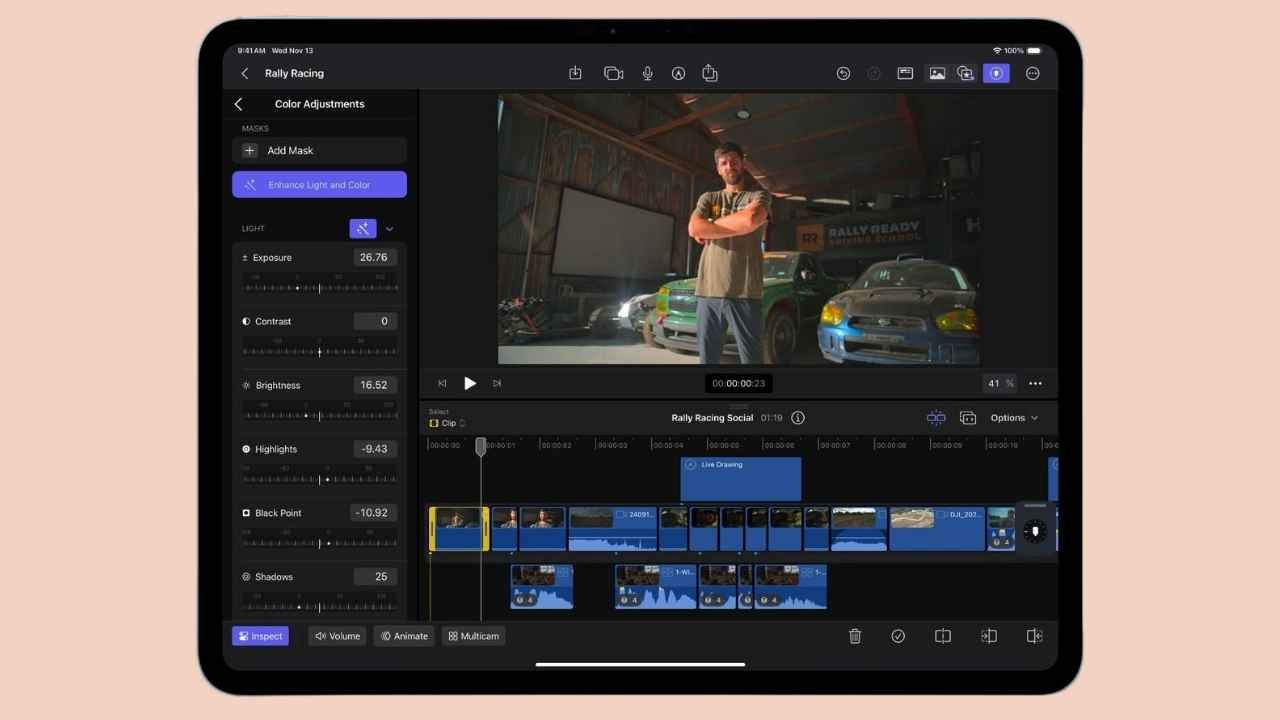Toggle the auto-enhance wand in LIGHT section
This screenshot has width=1280, height=720.
[363, 228]
